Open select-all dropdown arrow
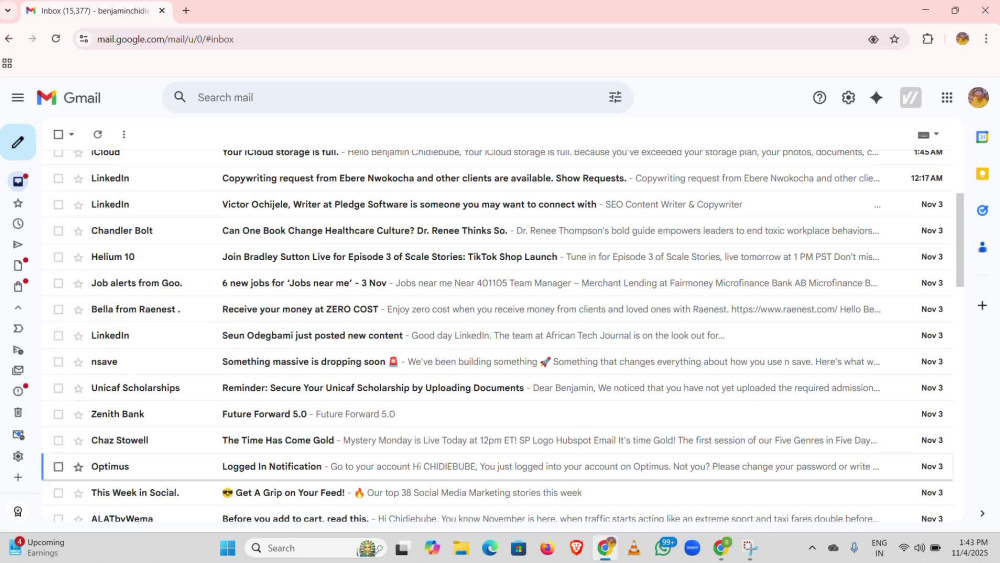Viewport: 1000px width, 563px height. click(71, 135)
